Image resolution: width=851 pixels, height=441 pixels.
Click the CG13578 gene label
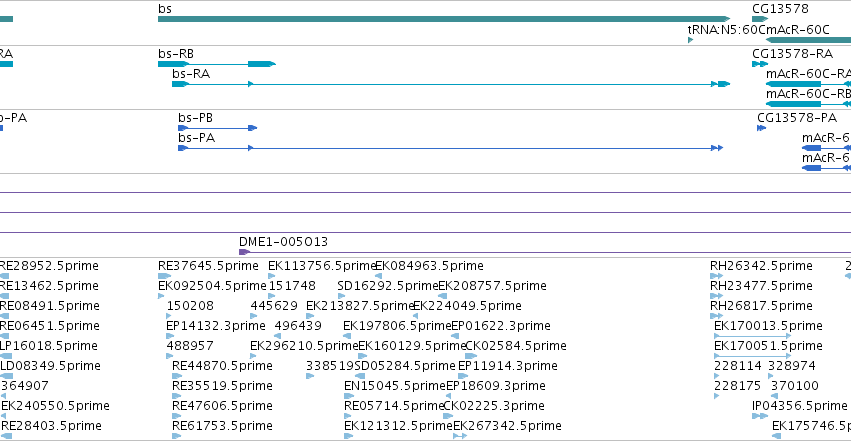click(x=780, y=9)
